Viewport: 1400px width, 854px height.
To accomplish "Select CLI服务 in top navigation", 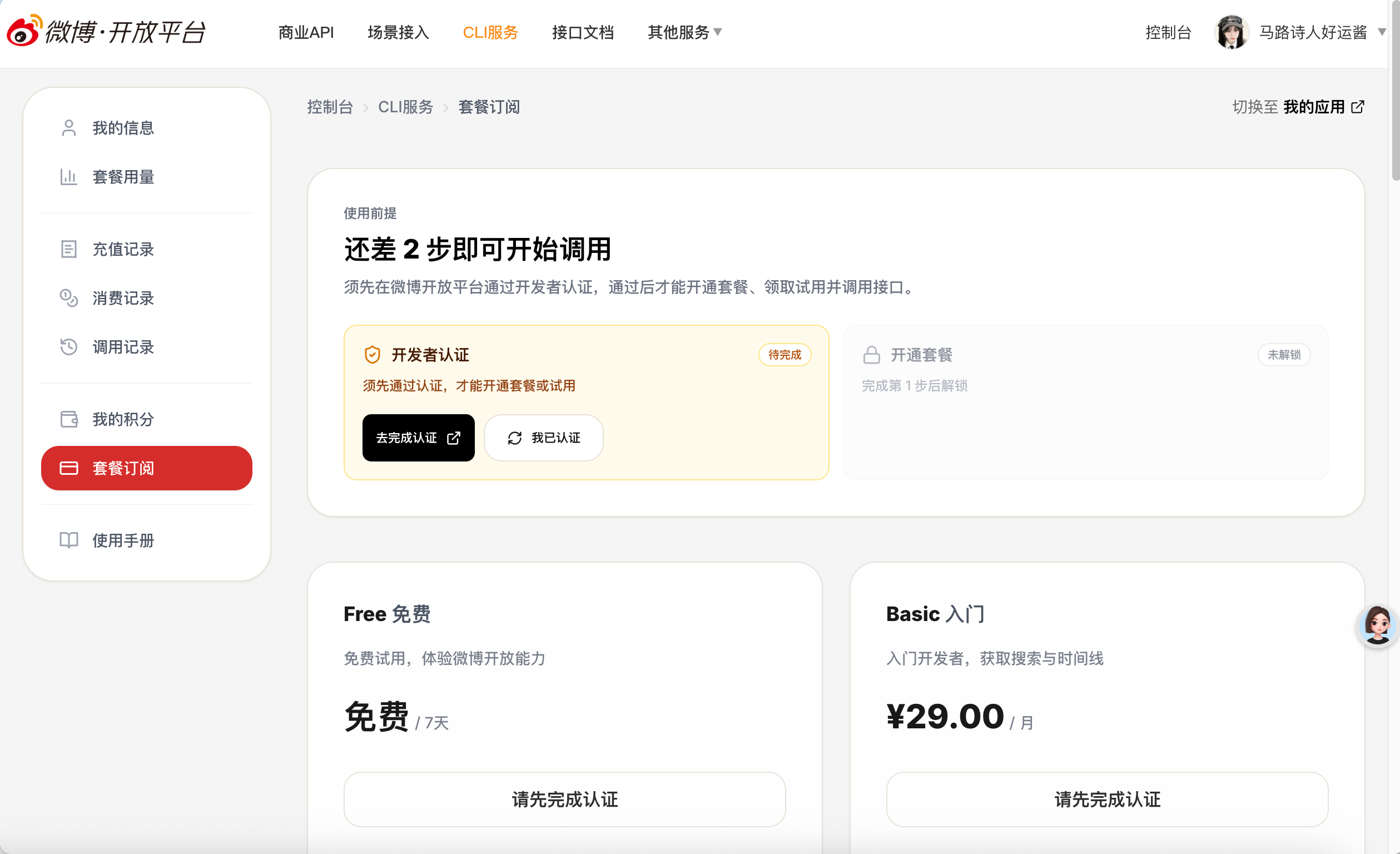I will click(490, 32).
